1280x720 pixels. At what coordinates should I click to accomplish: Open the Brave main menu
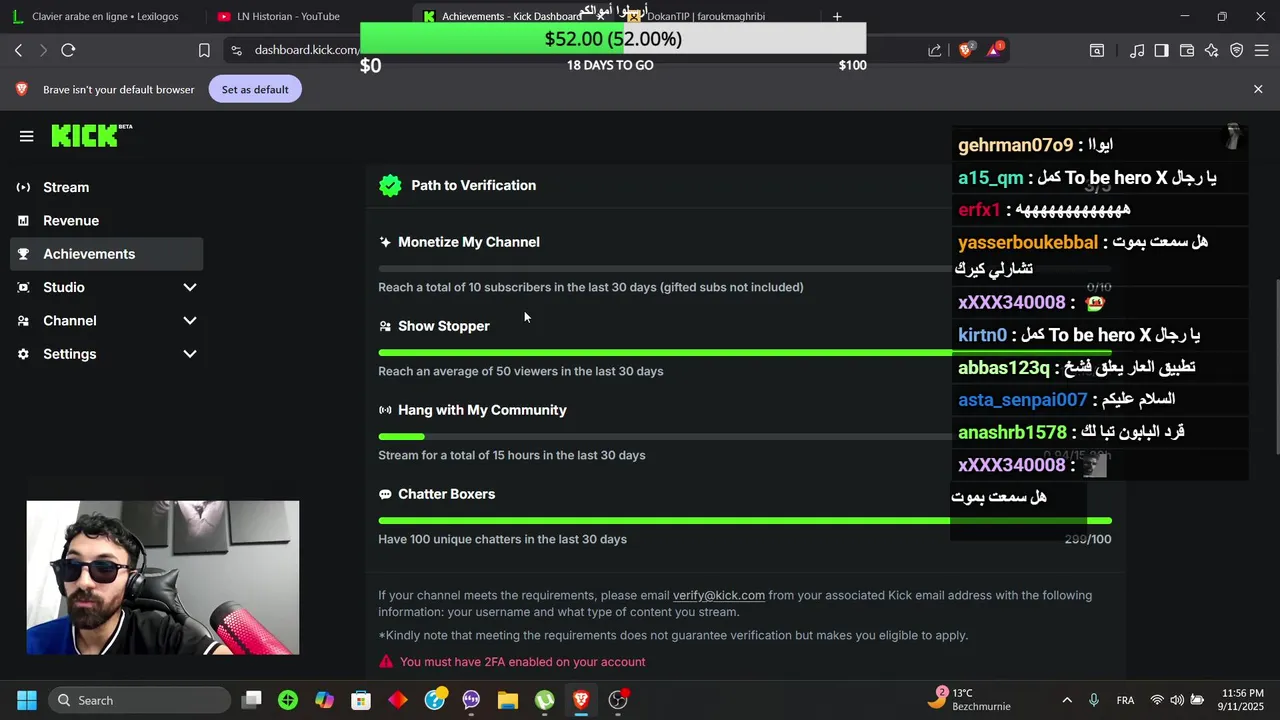[1262, 50]
